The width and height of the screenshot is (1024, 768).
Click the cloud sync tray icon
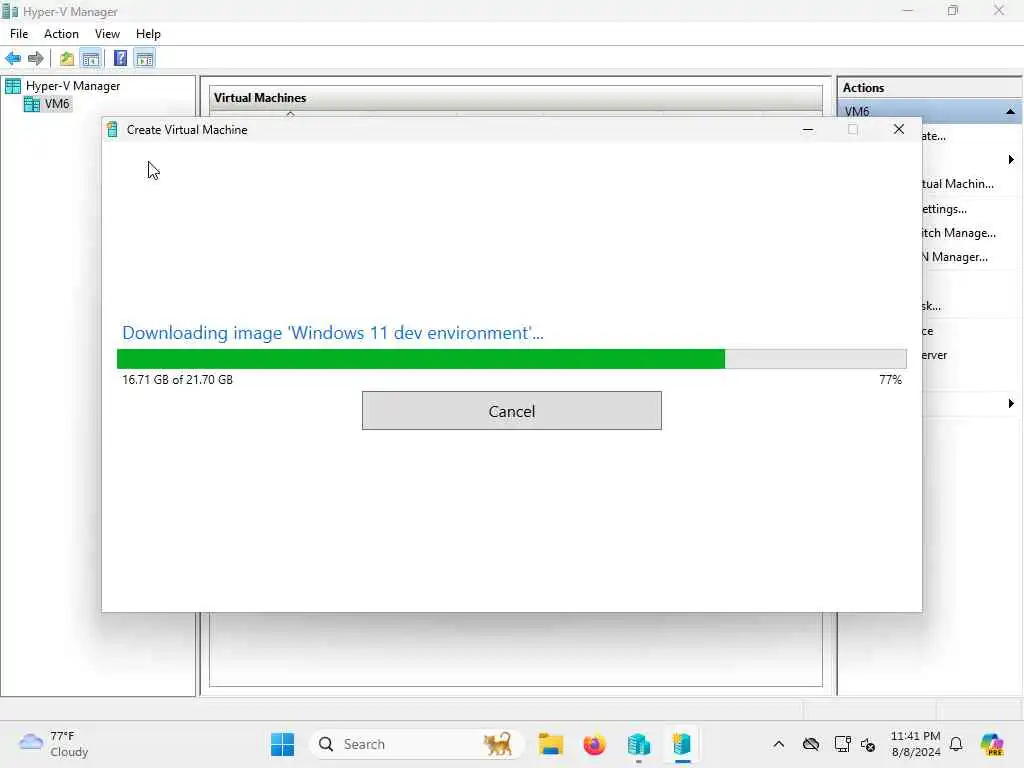(x=811, y=744)
